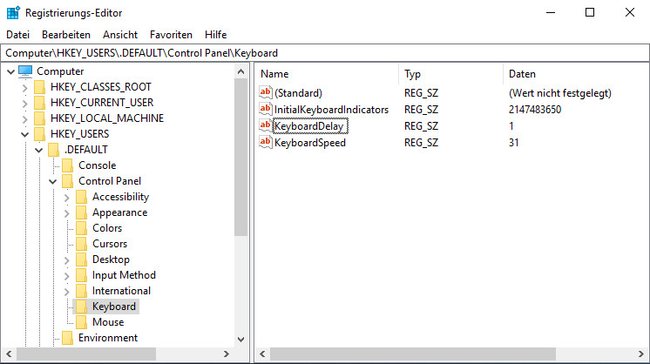Viewport: 650px width, 364px height.
Task: Click the Input Method folder icon
Action: coord(81,275)
